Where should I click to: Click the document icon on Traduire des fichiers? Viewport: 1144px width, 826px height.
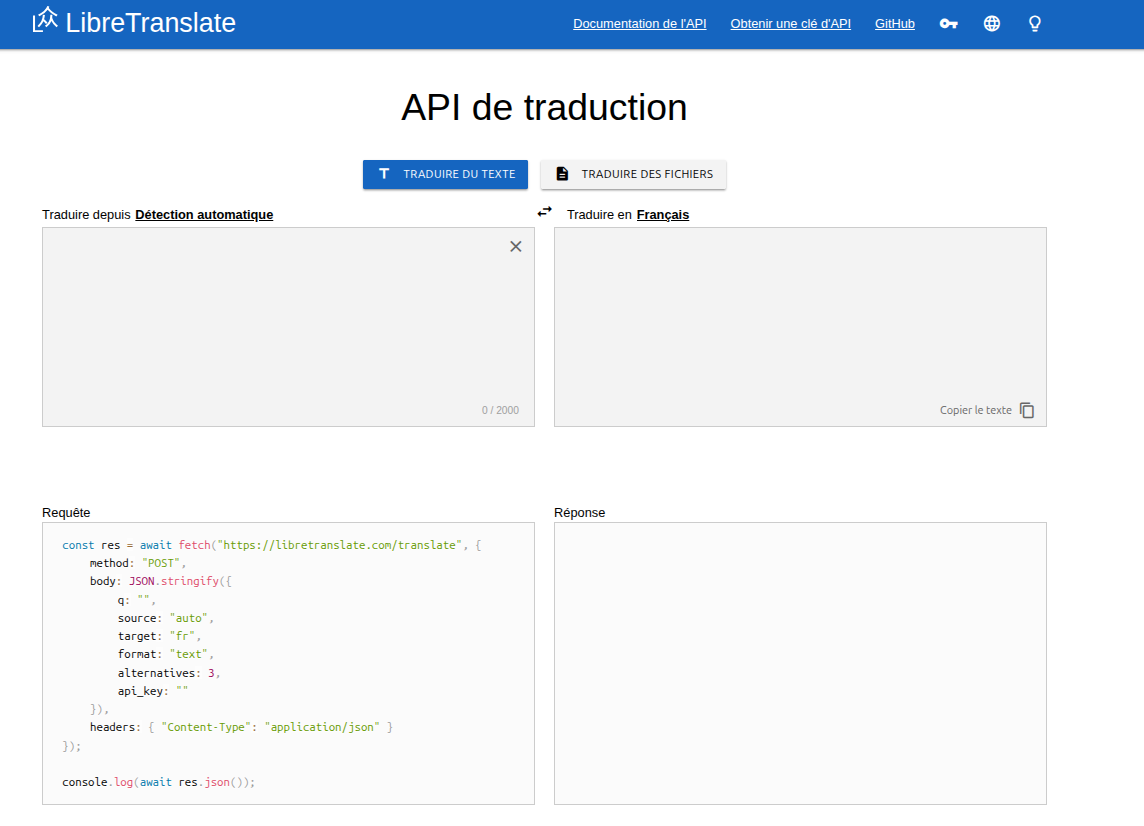[x=562, y=174]
